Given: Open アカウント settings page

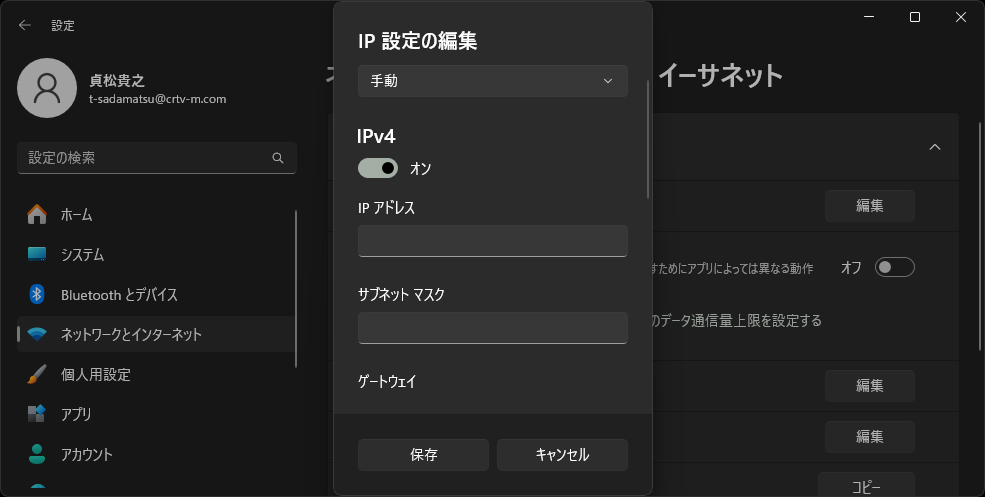Looking at the screenshot, I should coord(155,454).
